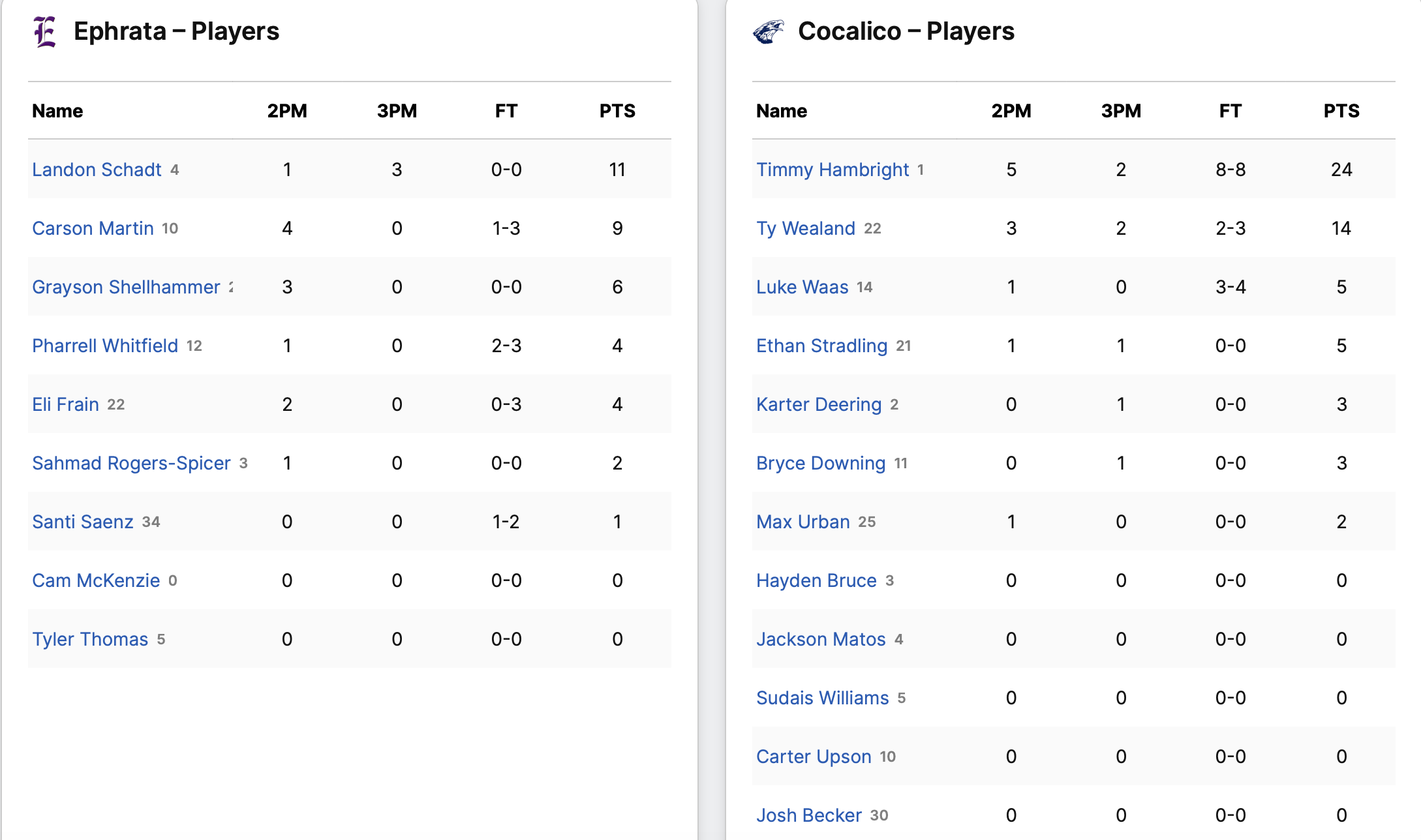
Task: Click the Cocalico 3PM column header
Action: 1121,111
